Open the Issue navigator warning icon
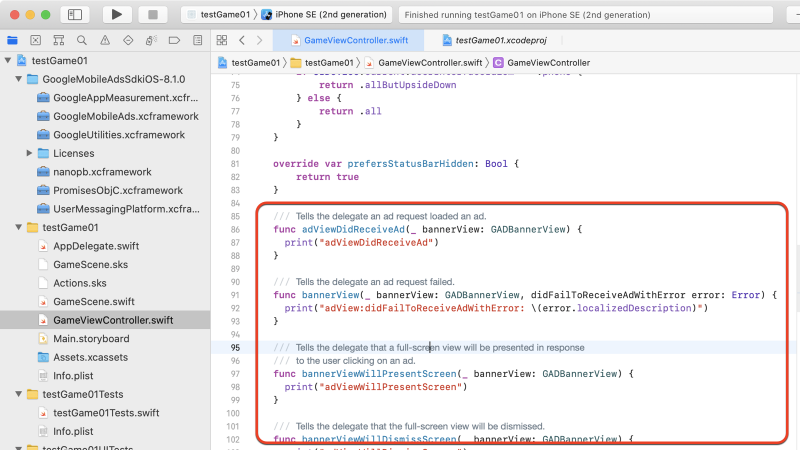 (x=105, y=40)
